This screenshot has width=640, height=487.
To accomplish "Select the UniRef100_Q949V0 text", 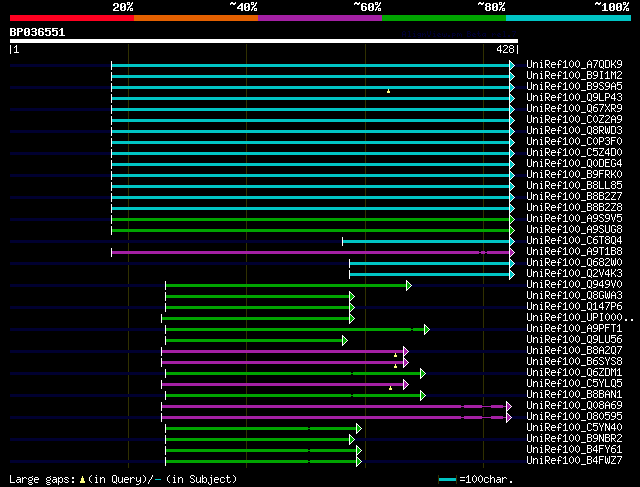I will (x=574, y=285).
